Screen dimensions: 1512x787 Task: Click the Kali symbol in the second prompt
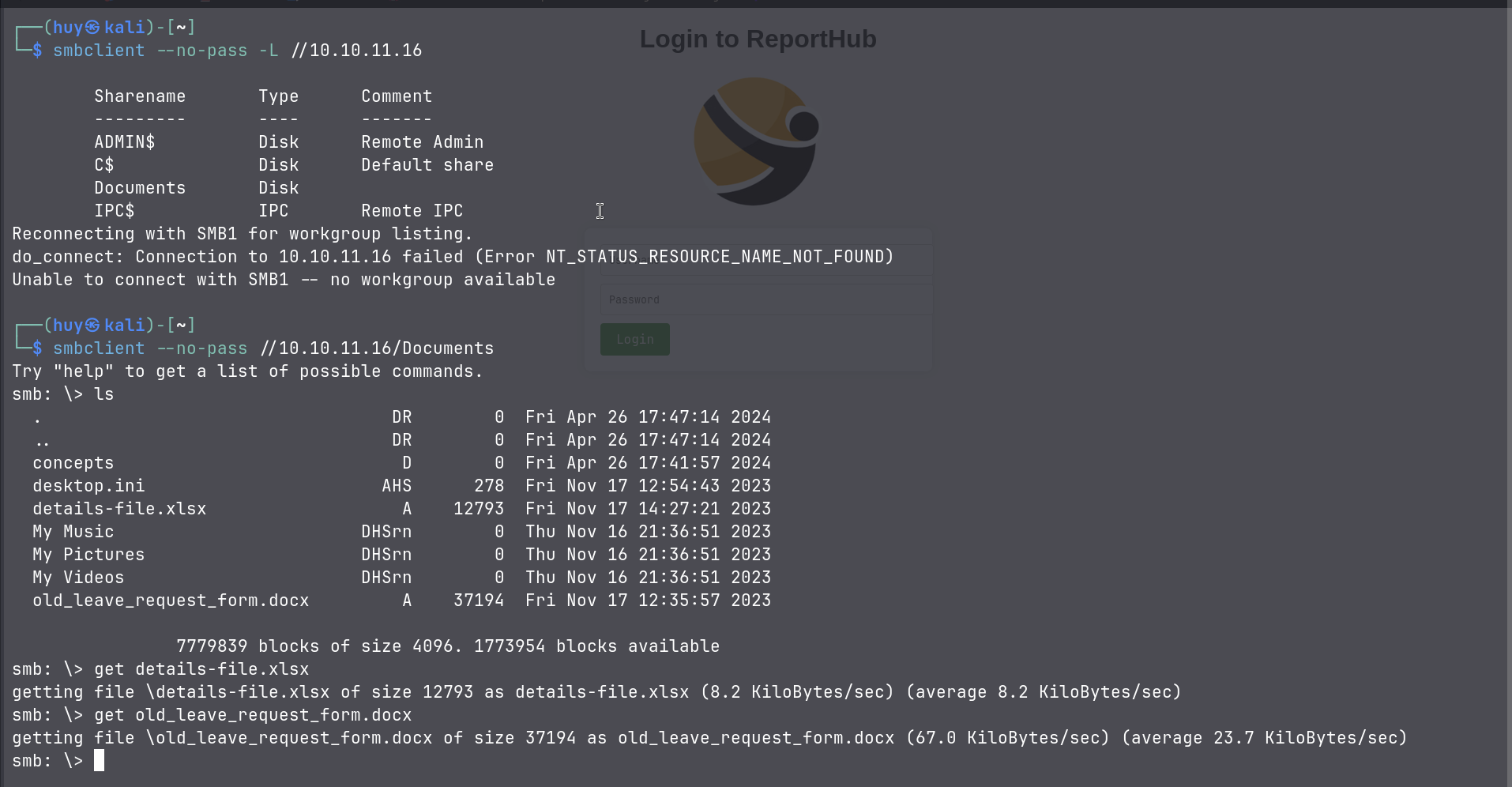tap(92, 326)
